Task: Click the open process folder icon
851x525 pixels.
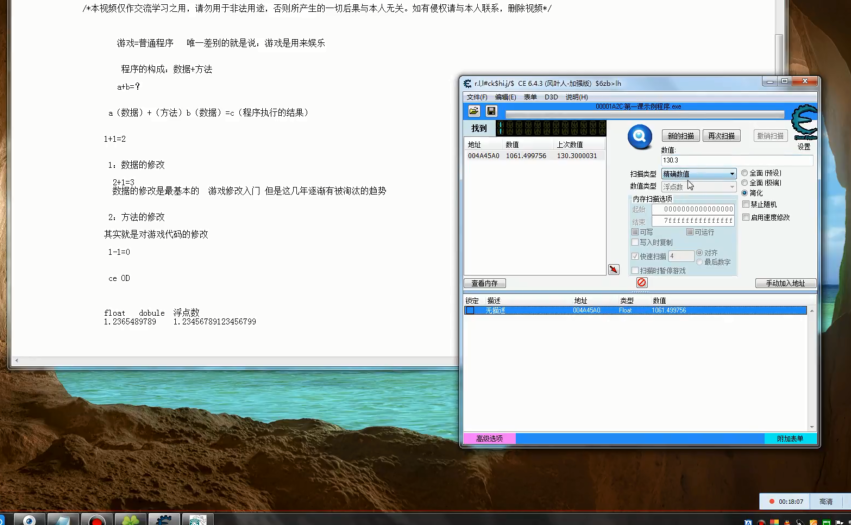Action: 474,110
